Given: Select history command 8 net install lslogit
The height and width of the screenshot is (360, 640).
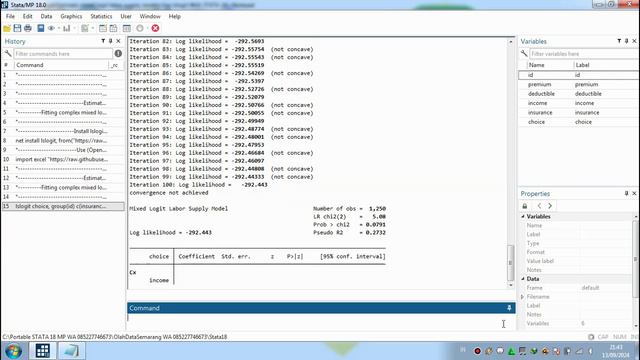Looking at the screenshot, I should (x=63, y=141).
